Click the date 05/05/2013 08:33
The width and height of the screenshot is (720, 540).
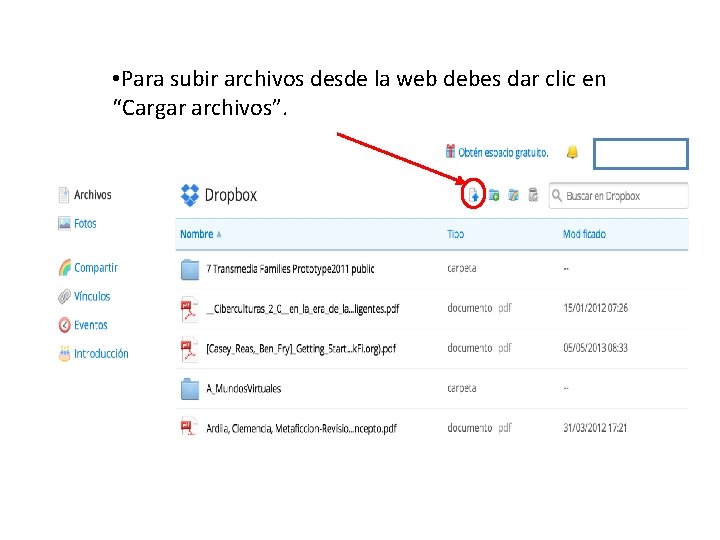pos(596,348)
